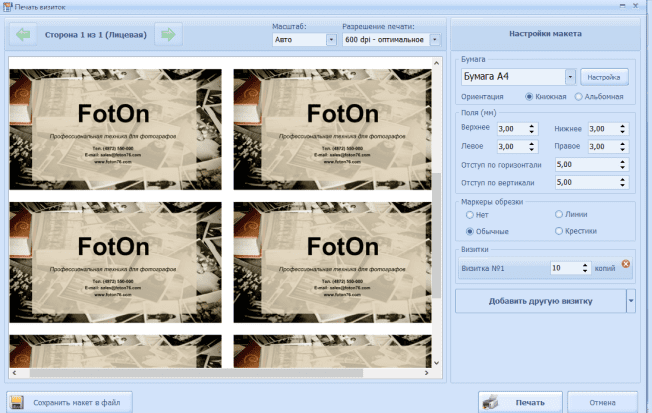The width and height of the screenshot is (652, 413).
Task: Adjust the copies count stepper
Action: click(x=585, y=268)
